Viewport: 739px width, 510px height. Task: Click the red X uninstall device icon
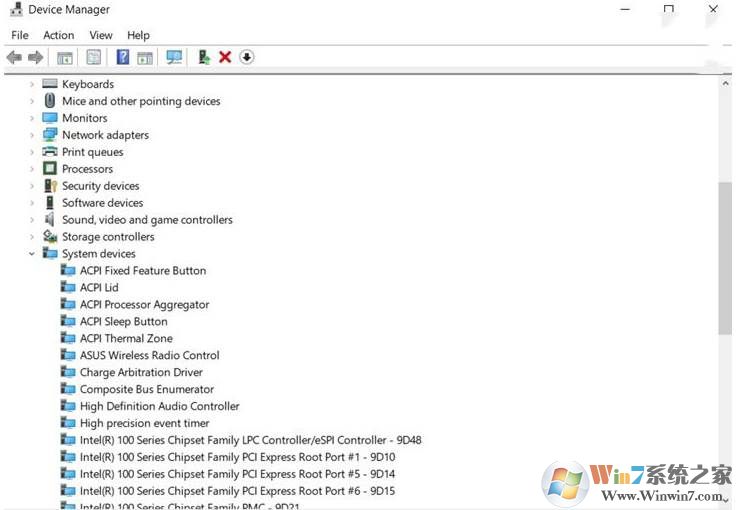[x=225, y=58]
